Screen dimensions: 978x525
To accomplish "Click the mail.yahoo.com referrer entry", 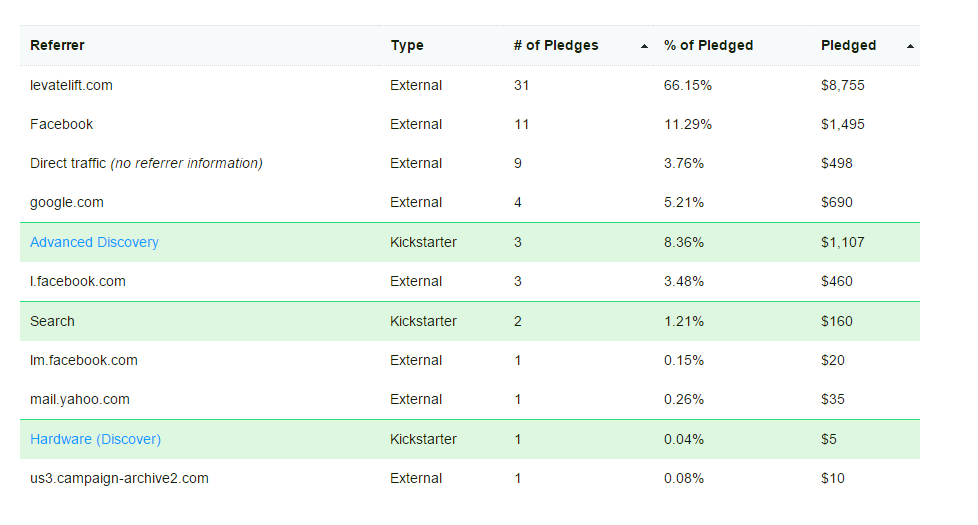I will [x=80, y=399].
